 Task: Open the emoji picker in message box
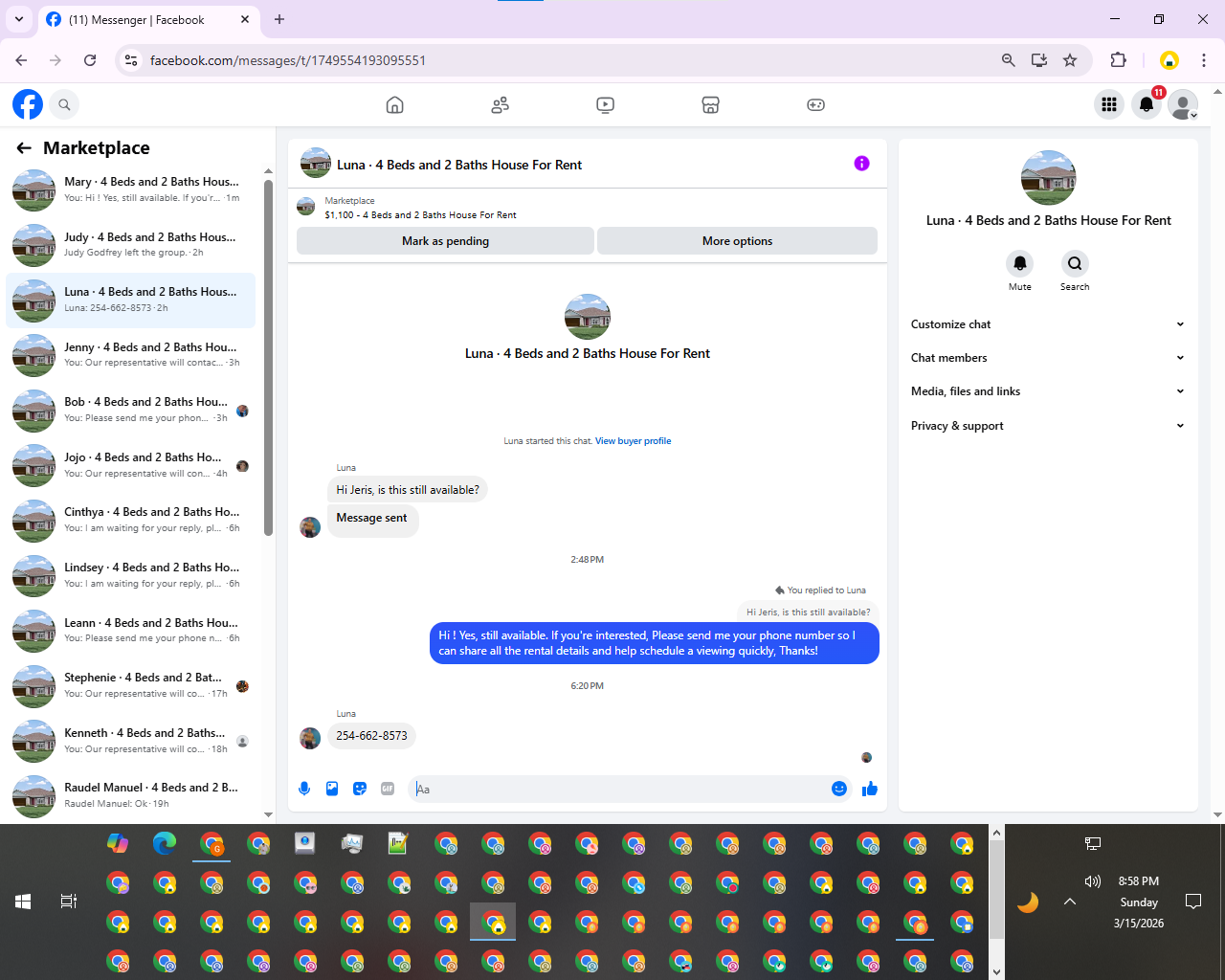(839, 789)
